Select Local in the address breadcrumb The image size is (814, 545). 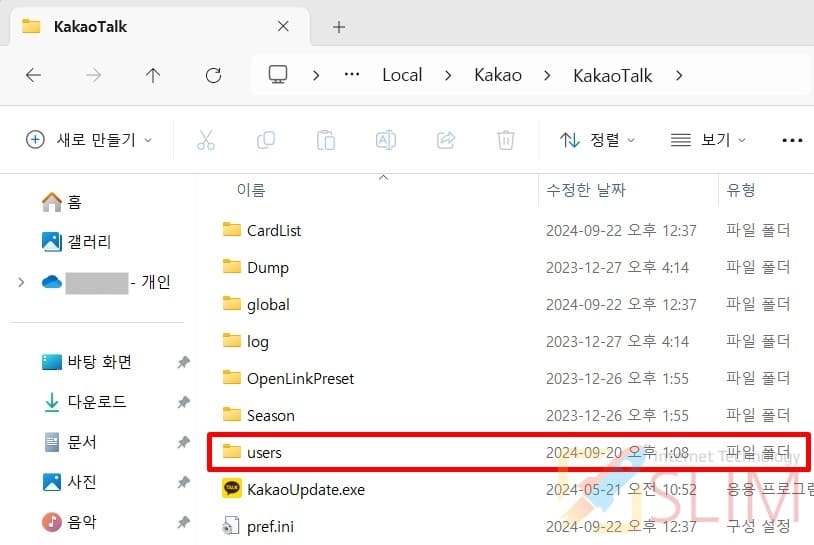tap(402, 75)
